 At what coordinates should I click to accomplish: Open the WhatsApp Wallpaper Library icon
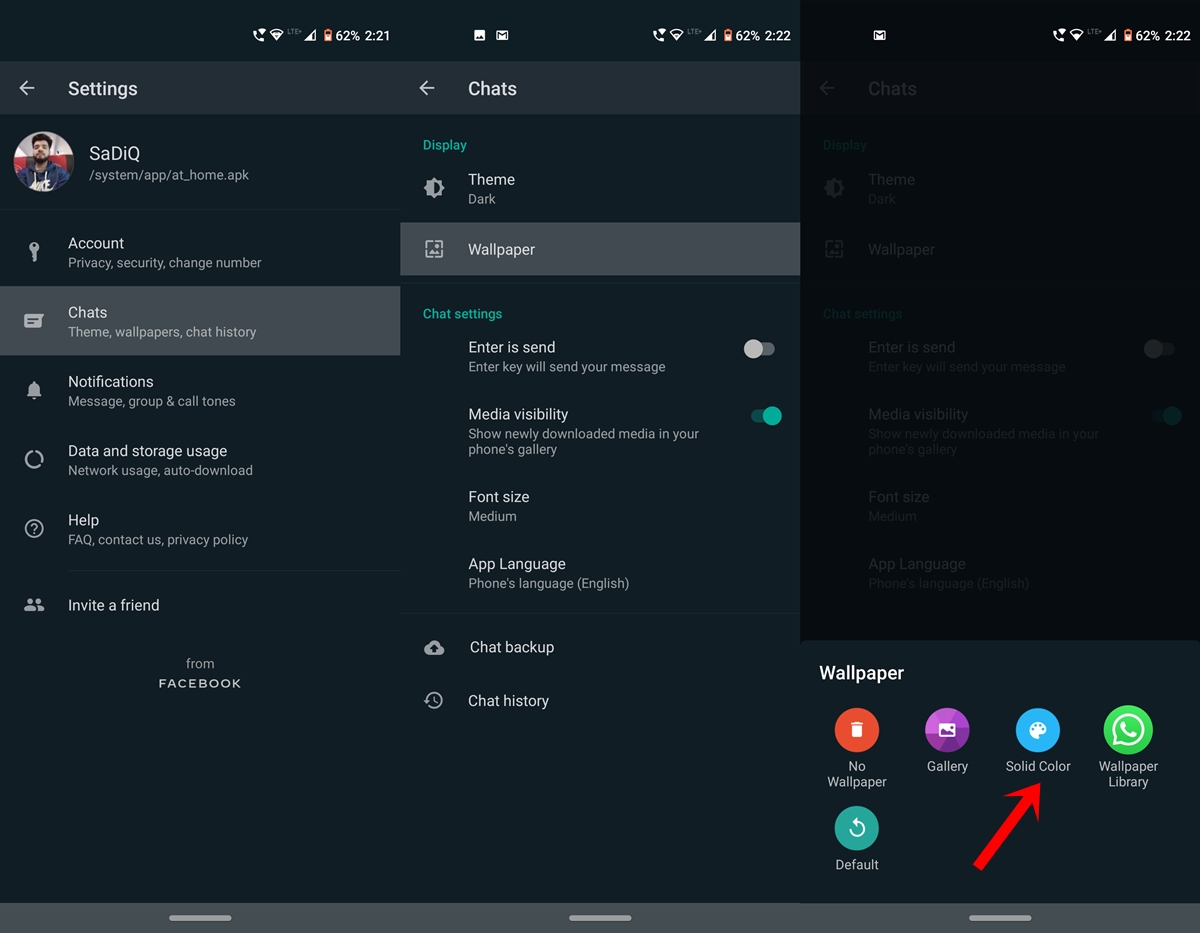pos(1128,730)
